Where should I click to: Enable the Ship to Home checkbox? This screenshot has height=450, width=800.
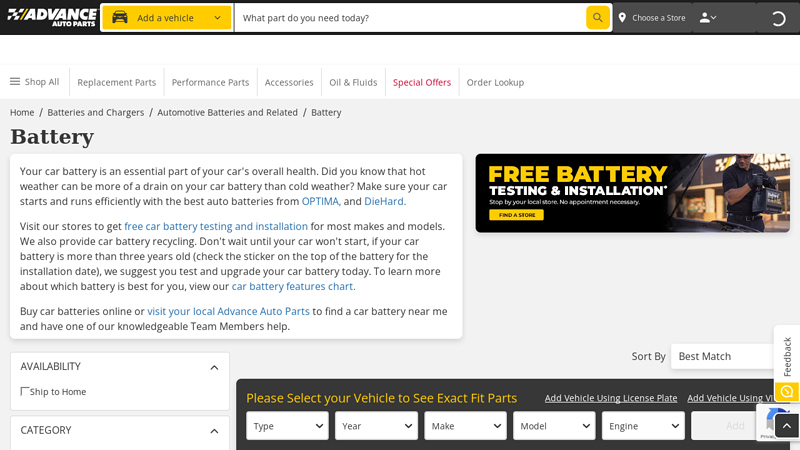click(x=26, y=391)
